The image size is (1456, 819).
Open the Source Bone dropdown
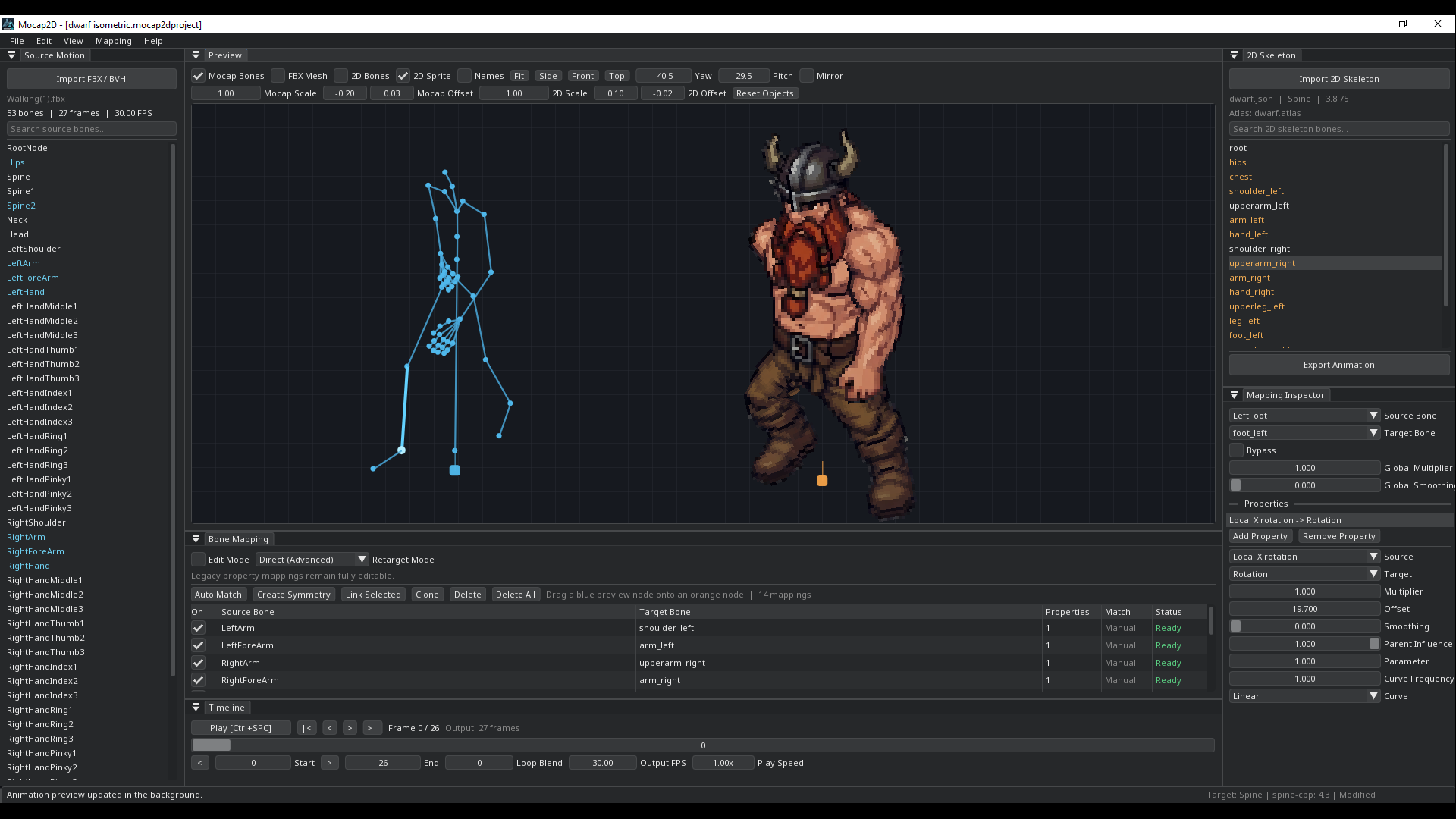pos(1304,416)
